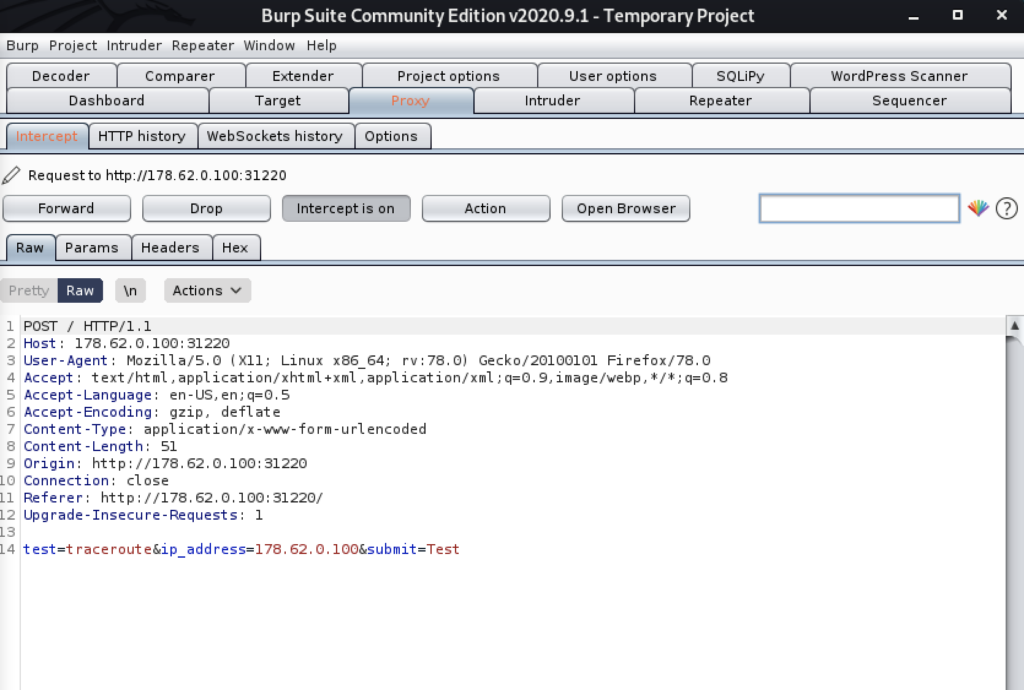Open the proxy Options sub-tab
This screenshot has width=1024, height=690.
point(391,136)
